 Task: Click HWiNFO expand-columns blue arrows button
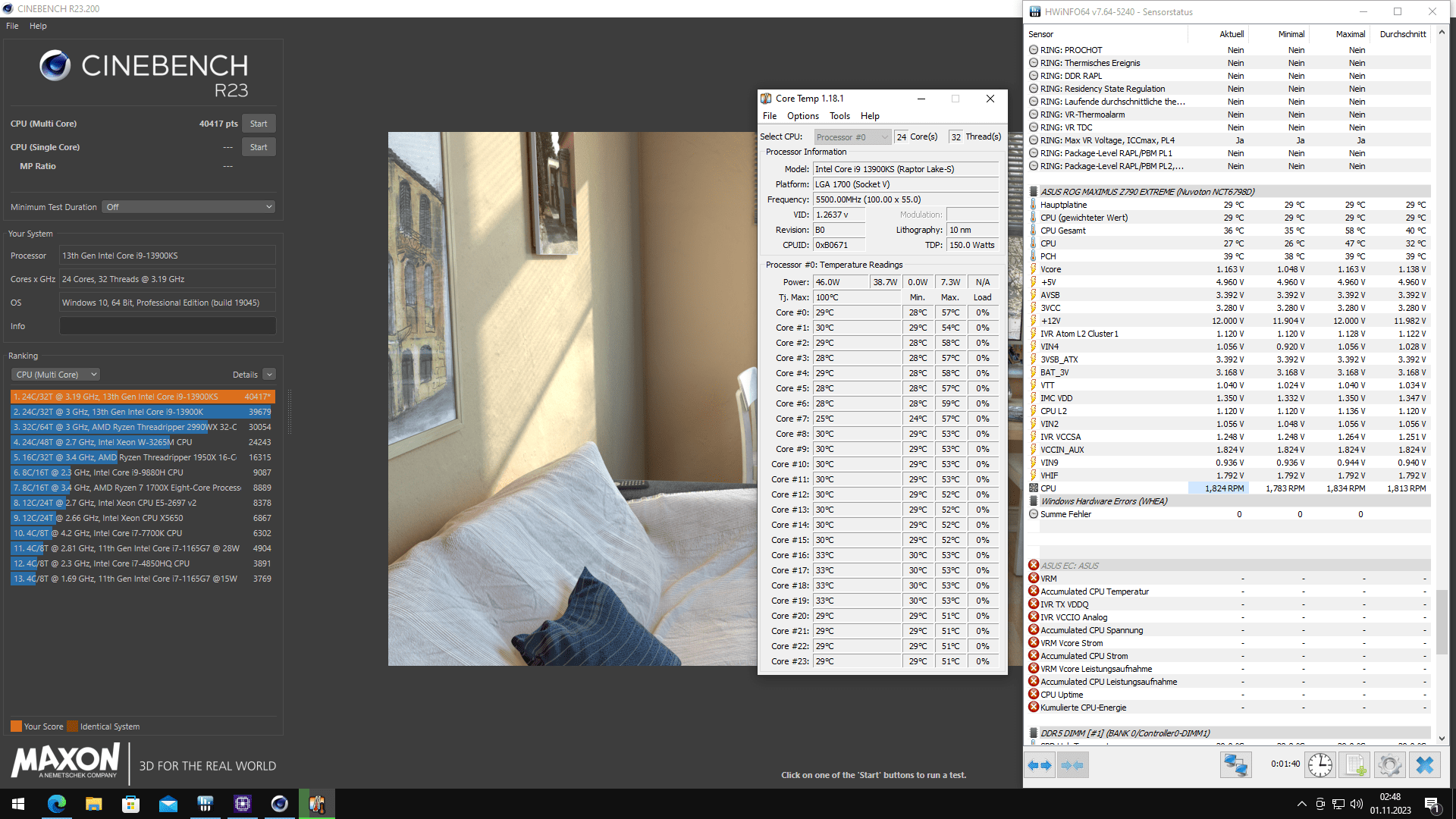tap(1040, 765)
